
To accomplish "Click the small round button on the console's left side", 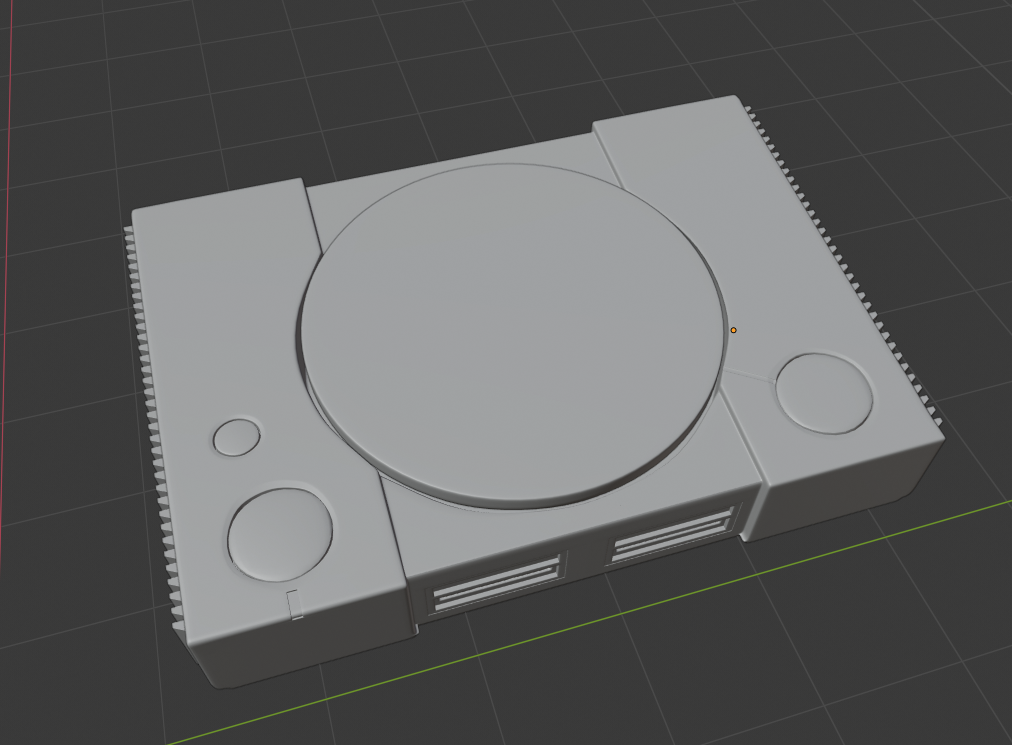I will [237, 437].
